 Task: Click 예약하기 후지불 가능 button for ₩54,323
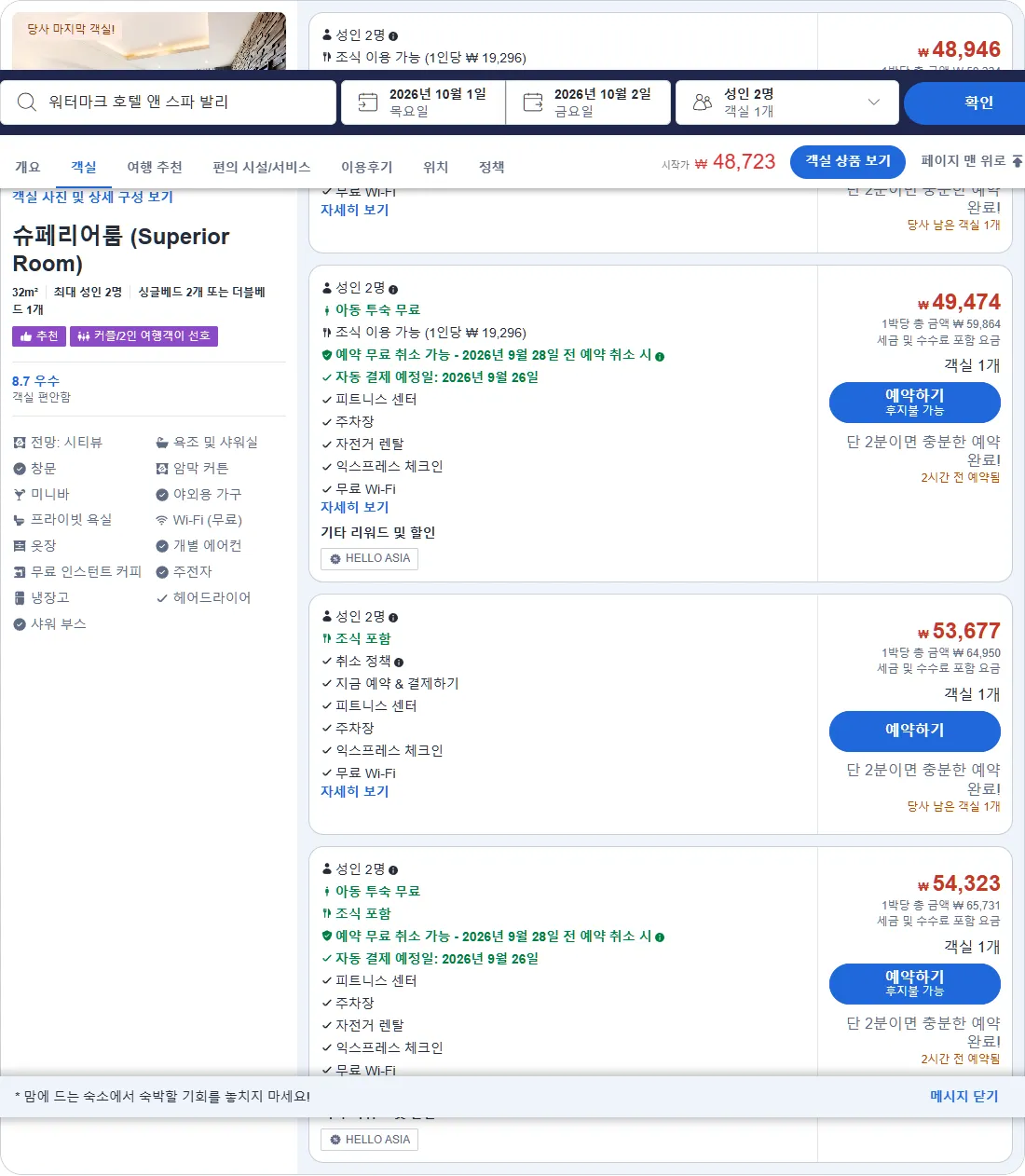(915, 984)
